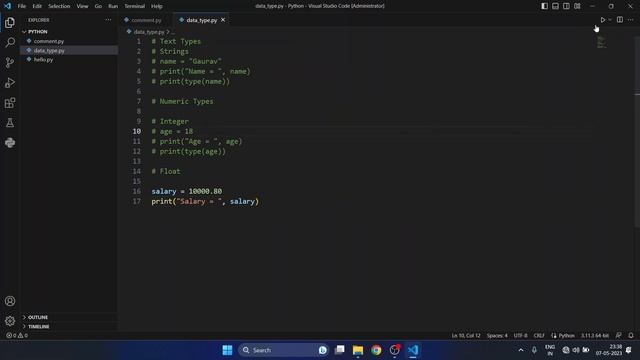Click line 17 print Salary statement
The image size is (640, 360).
point(205,202)
